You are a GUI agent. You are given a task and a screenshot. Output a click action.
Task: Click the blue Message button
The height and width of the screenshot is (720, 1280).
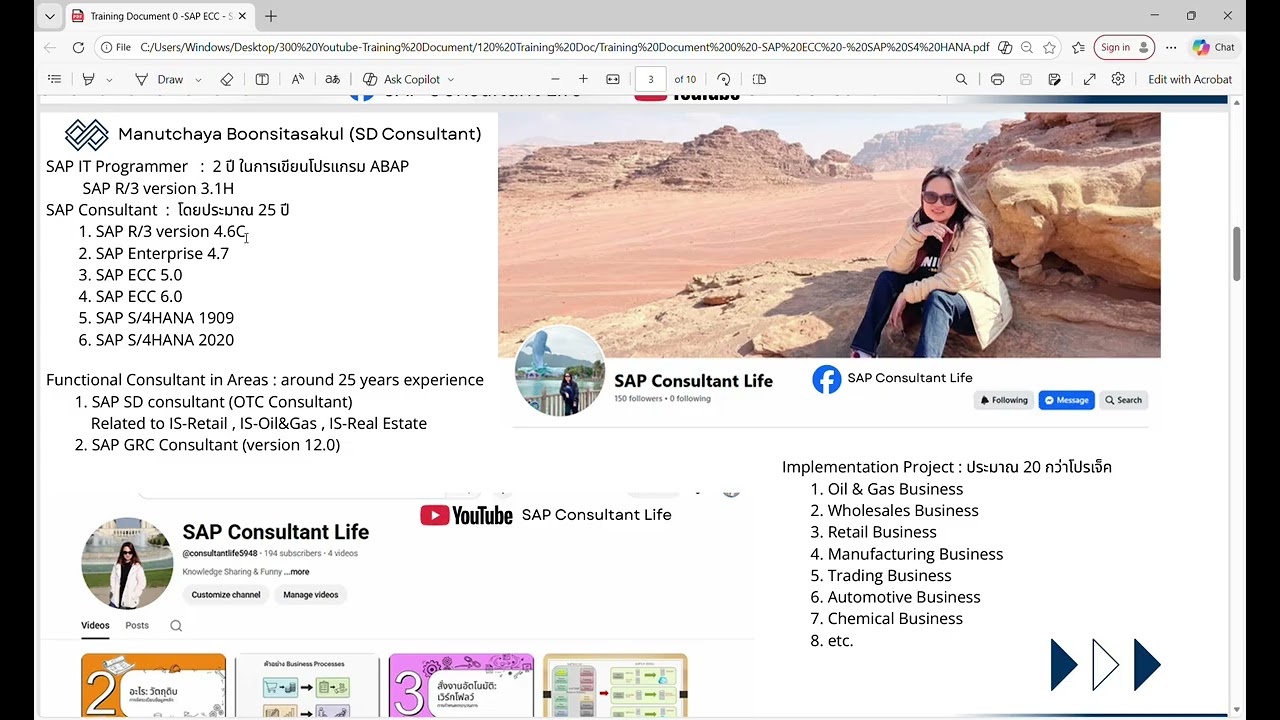(x=1066, y=400)
